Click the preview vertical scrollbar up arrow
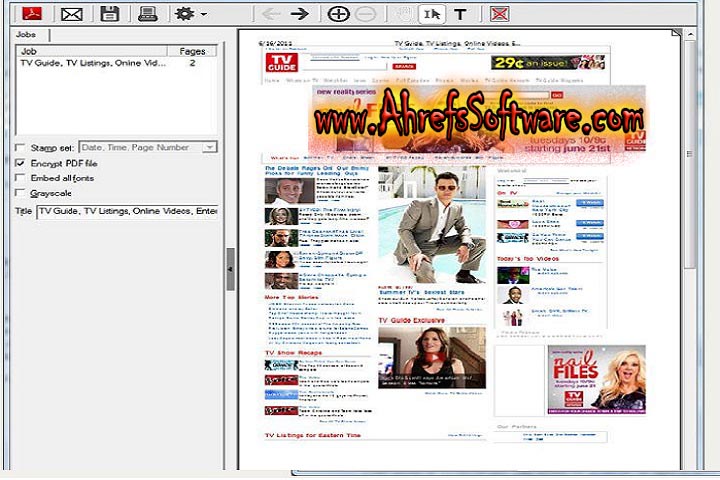The height and width of the screenshot is (480, 720). tap(690, 35)
